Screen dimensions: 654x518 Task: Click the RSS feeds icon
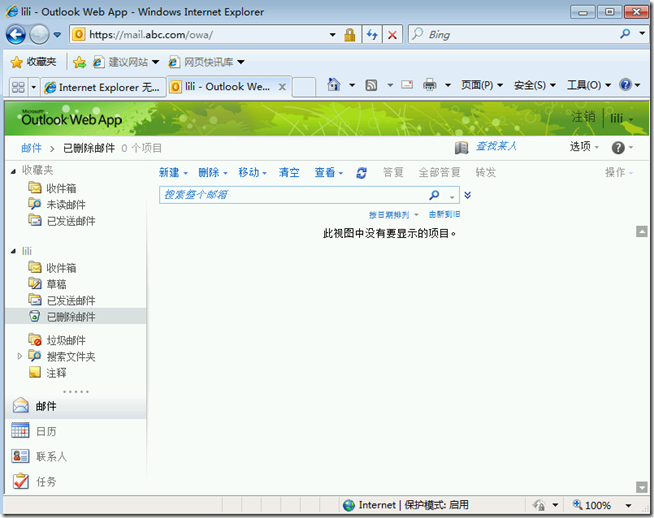[371, 85]
